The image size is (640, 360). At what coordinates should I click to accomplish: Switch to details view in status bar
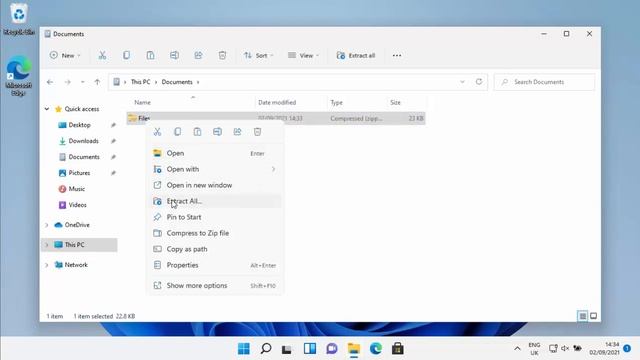[x=582, y=316]
